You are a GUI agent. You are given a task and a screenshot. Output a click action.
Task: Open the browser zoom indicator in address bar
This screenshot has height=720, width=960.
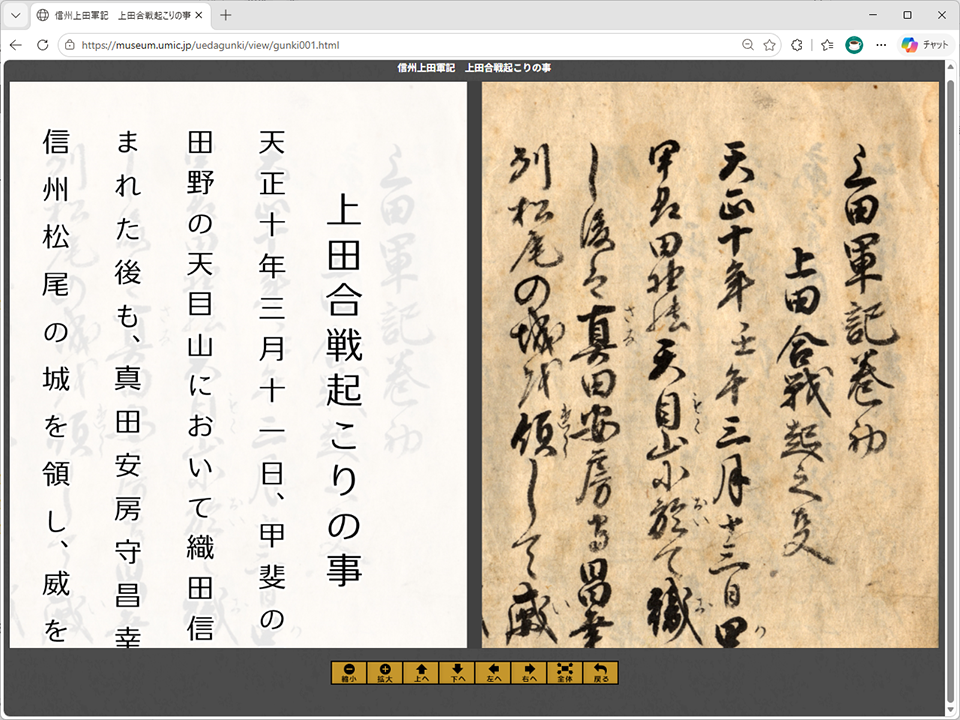click(x=747, y=45)
